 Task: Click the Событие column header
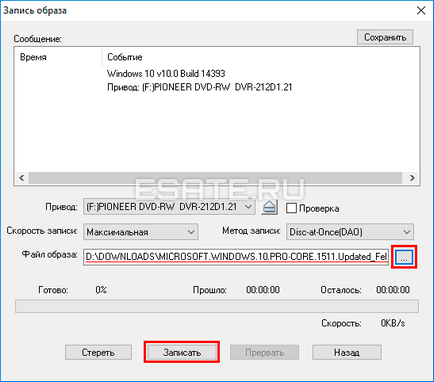click(125, 57)
